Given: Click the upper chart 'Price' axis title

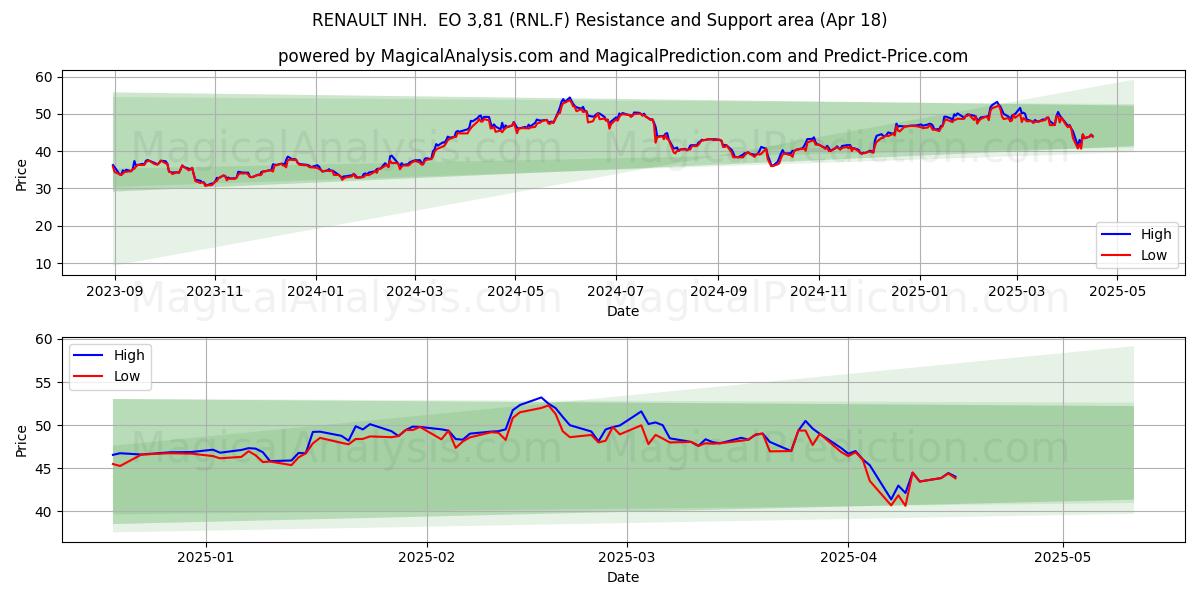Looking at the screenshot, I should point(22,173).
